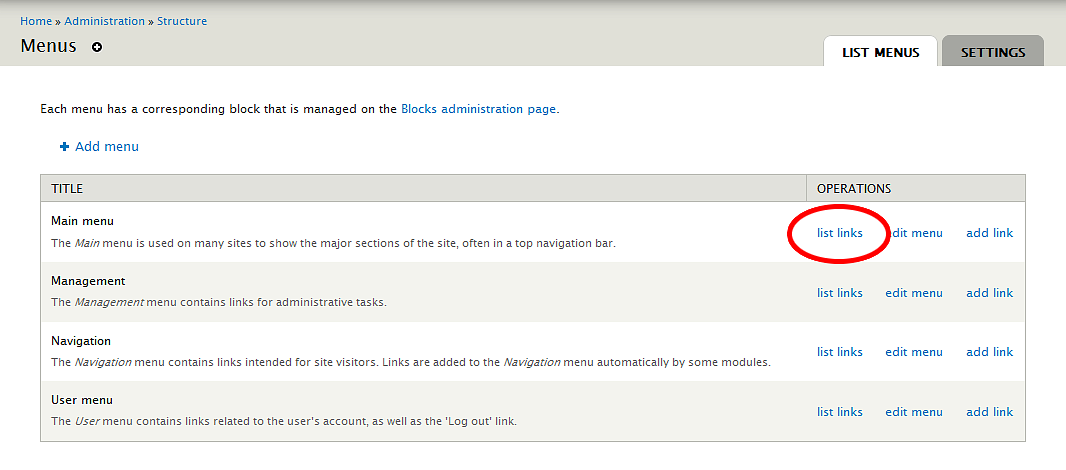Click the Management menu description text

click(x=219, y=302)
